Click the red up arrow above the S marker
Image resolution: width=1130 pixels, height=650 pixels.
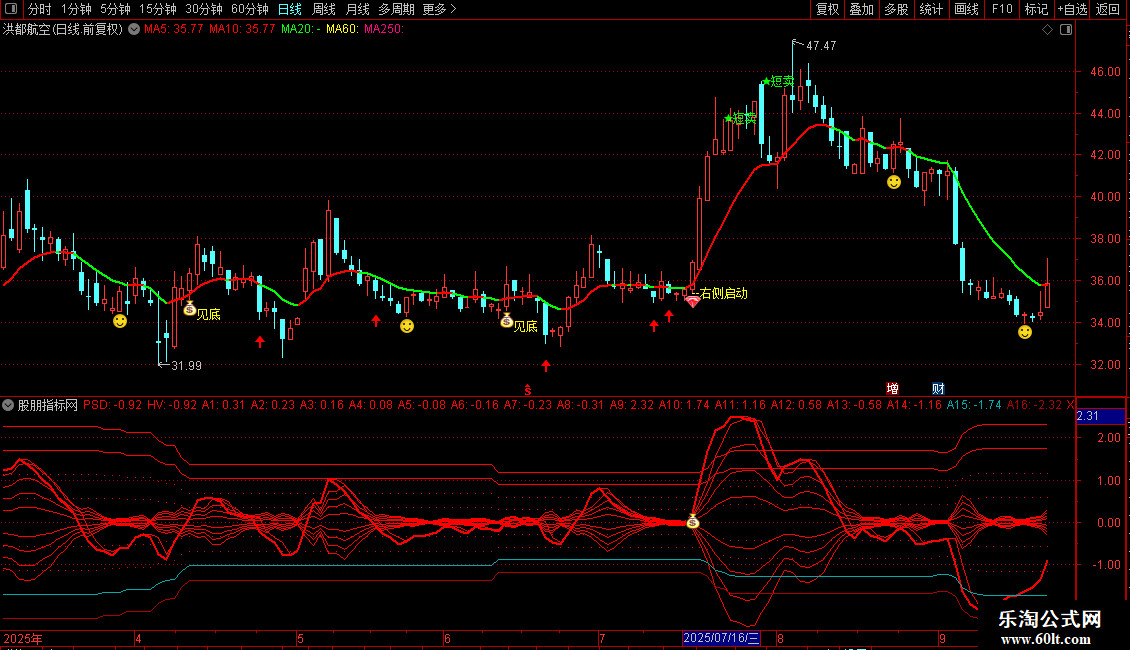[546, 366]
